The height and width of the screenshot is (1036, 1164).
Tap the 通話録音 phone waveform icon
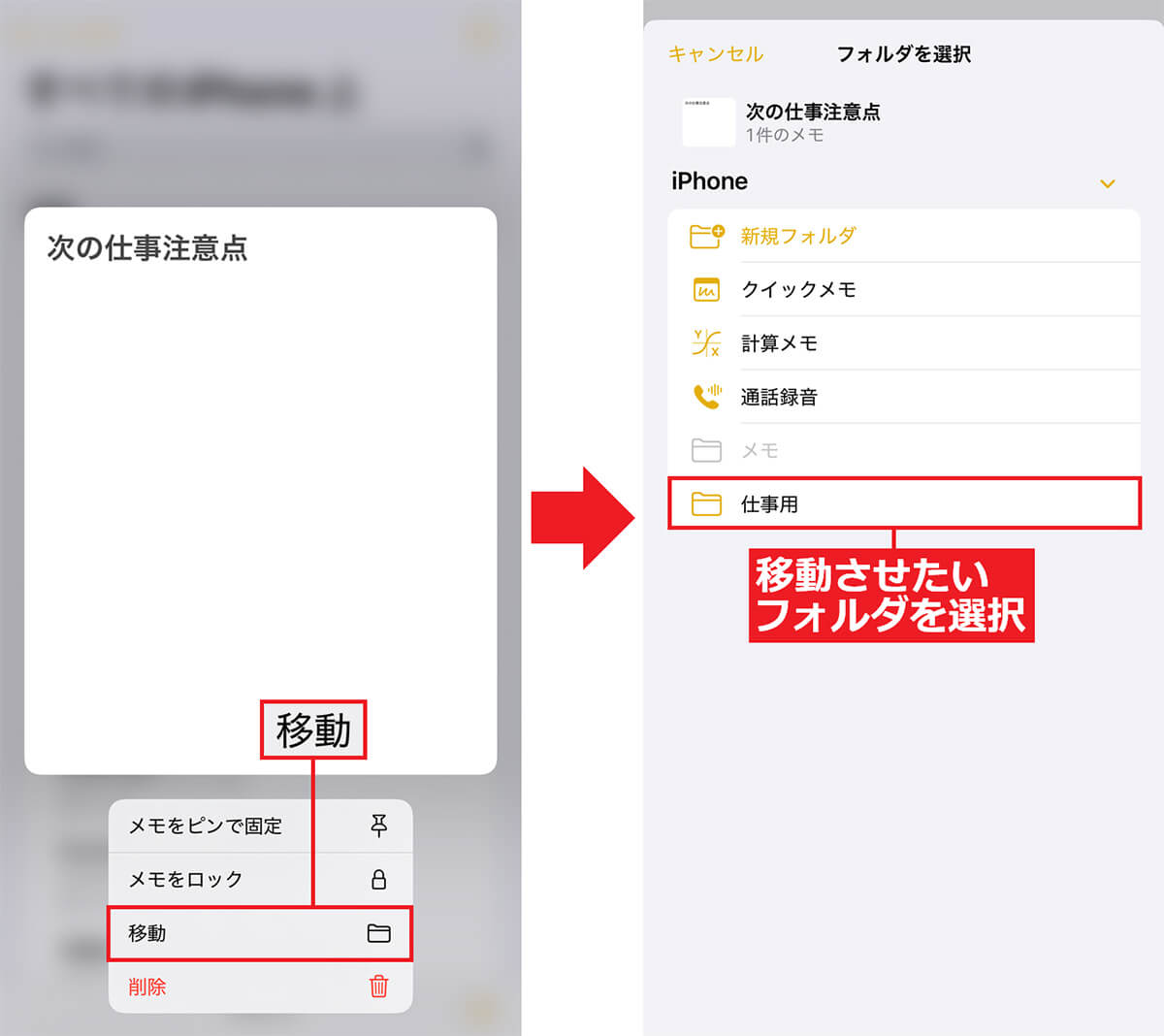pyautogui.click(x=707, y=396)
